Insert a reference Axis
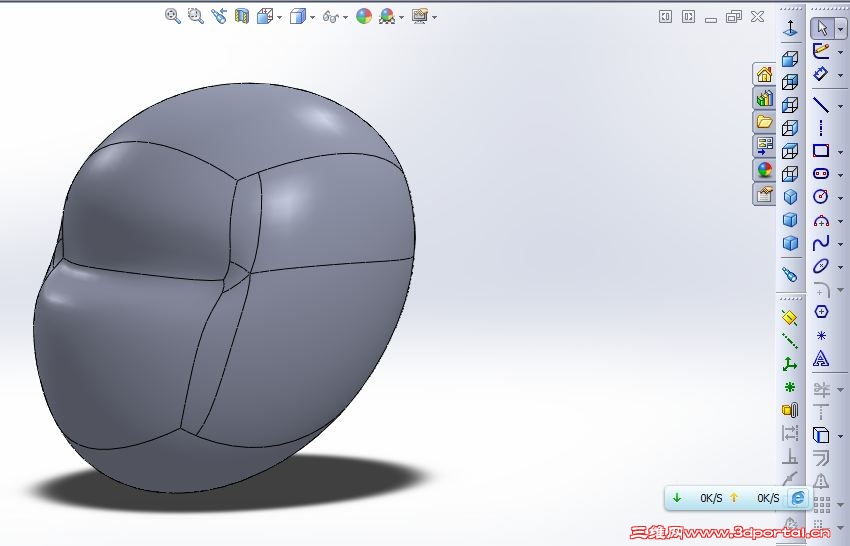850x546 pixels. 790,341
